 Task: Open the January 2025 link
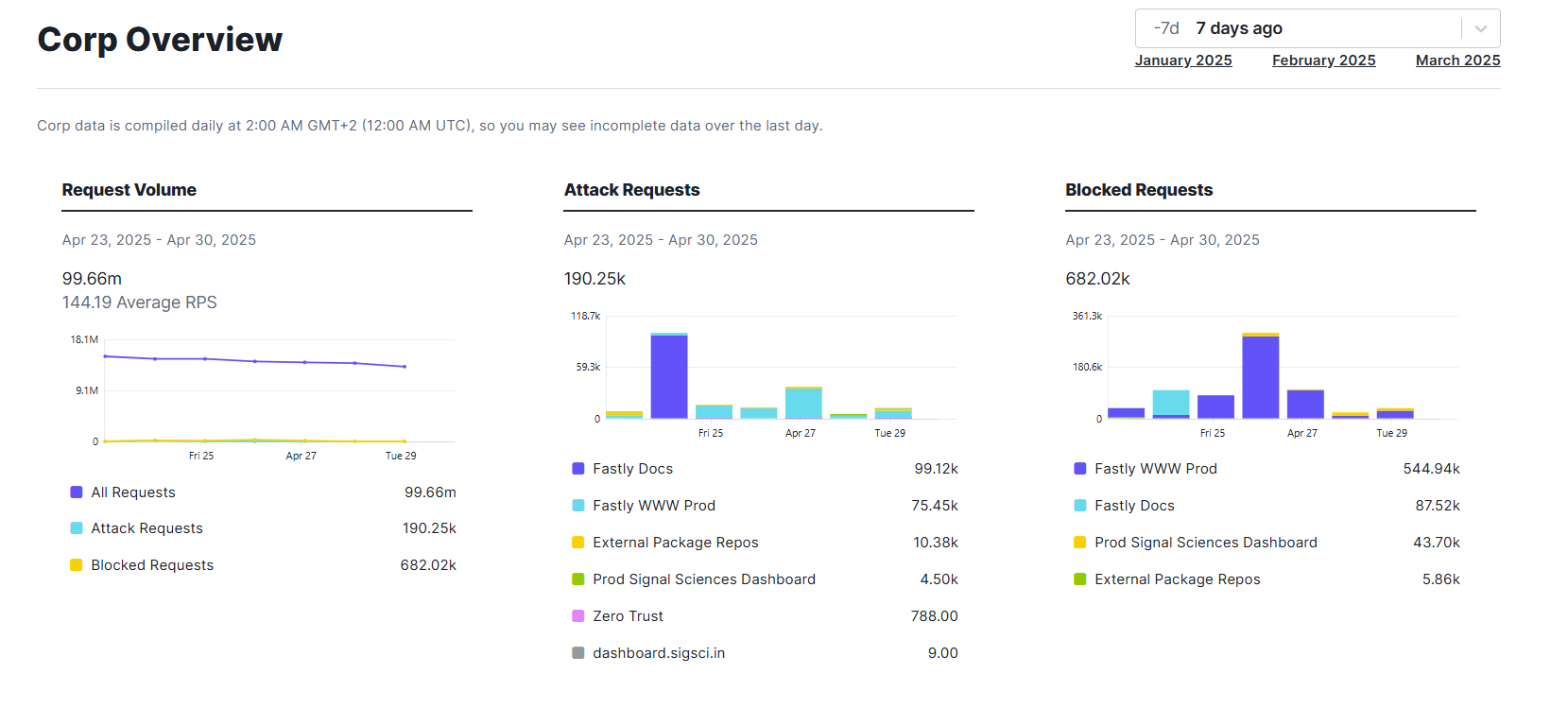point(1183,60)
